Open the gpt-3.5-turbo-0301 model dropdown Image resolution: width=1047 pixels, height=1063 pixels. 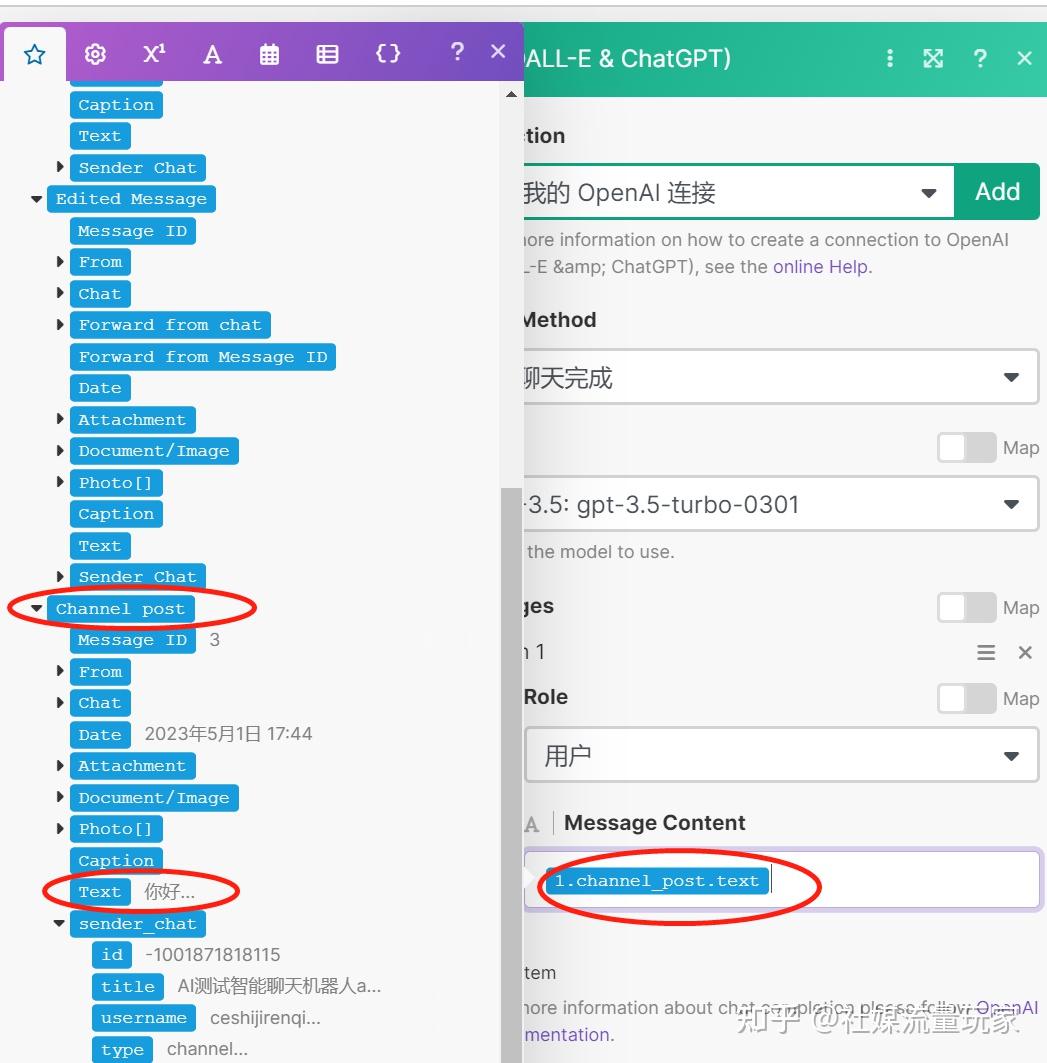coord(781,504)
